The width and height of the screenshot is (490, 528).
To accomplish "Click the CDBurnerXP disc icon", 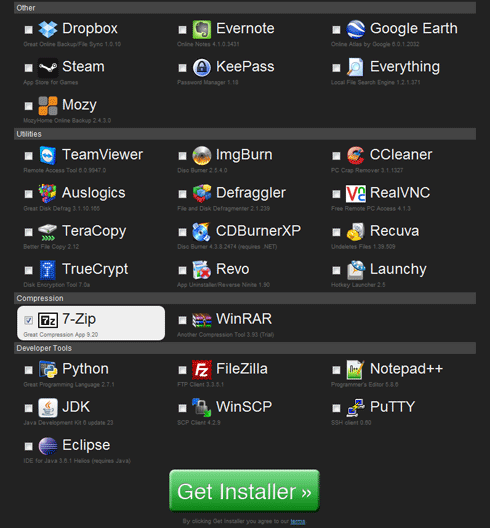I will pos(201,232).
